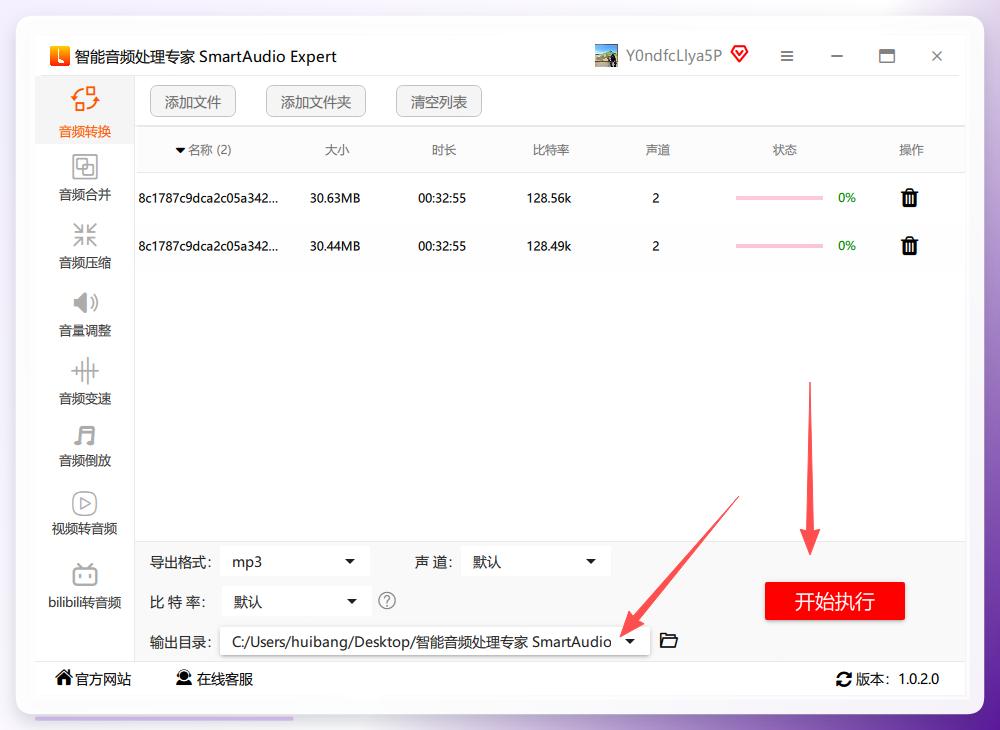Click the 操作 column header
Viewport: 1000px width, 730px height.
click(x=911, y=150)
